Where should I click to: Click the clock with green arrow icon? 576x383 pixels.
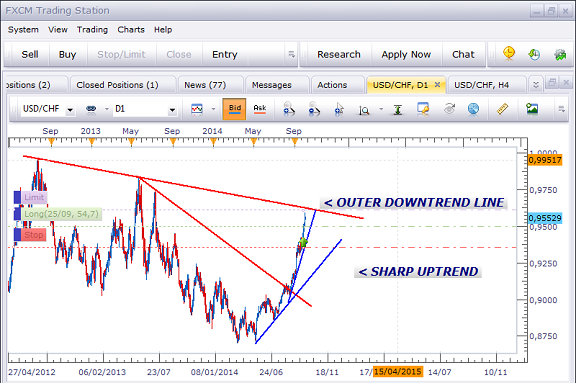pos(534,55)
